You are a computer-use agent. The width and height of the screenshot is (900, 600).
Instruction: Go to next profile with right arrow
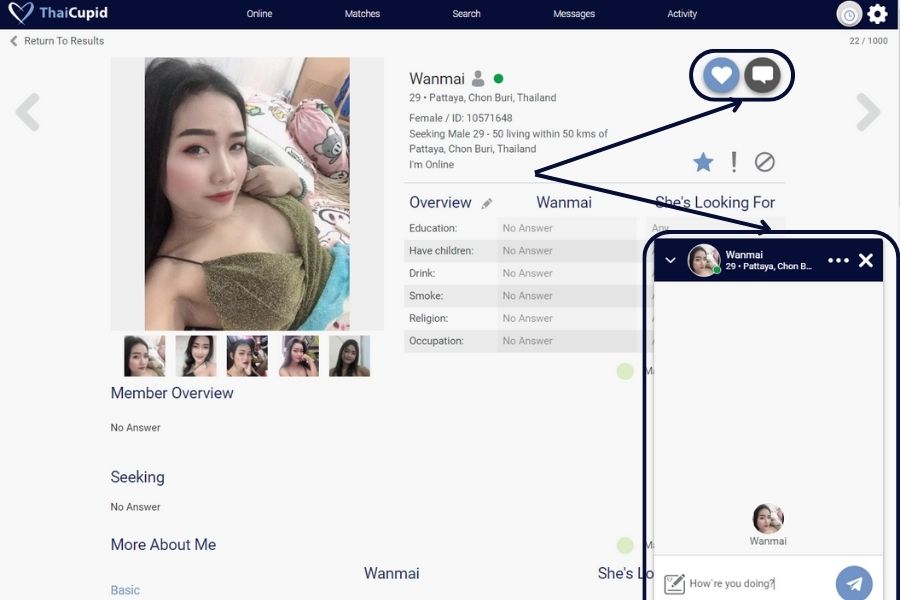click(868, 113)
